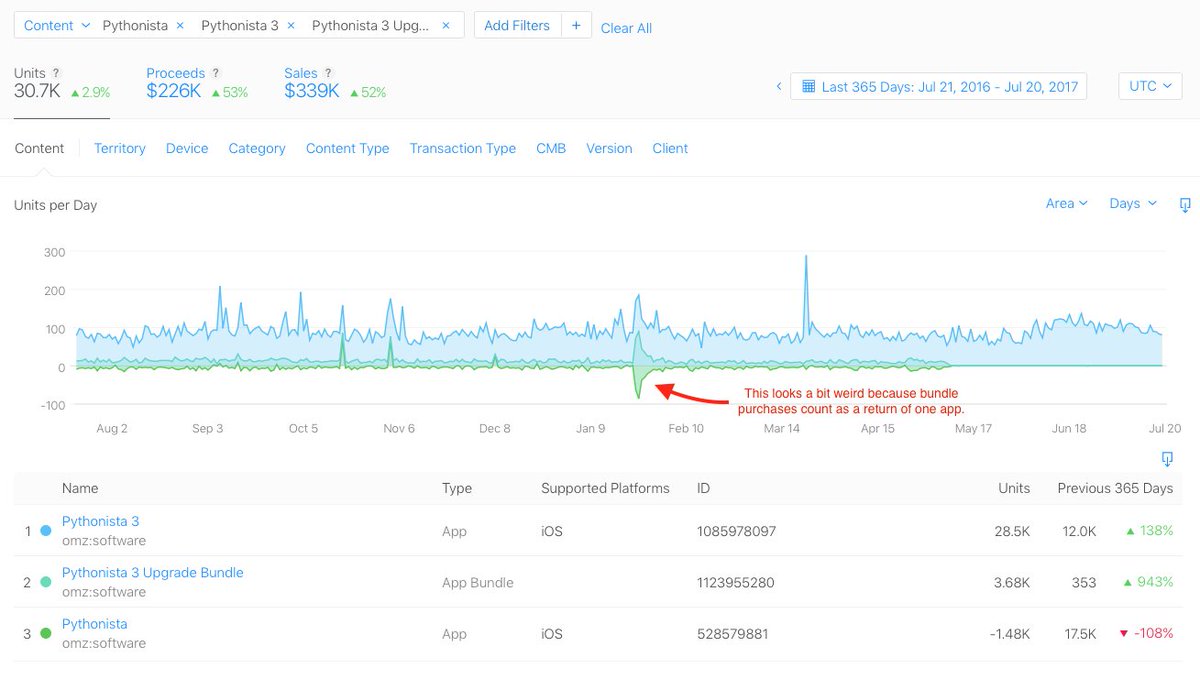Select the Units 30.7K metric
1200x679 pixels.
62,82
